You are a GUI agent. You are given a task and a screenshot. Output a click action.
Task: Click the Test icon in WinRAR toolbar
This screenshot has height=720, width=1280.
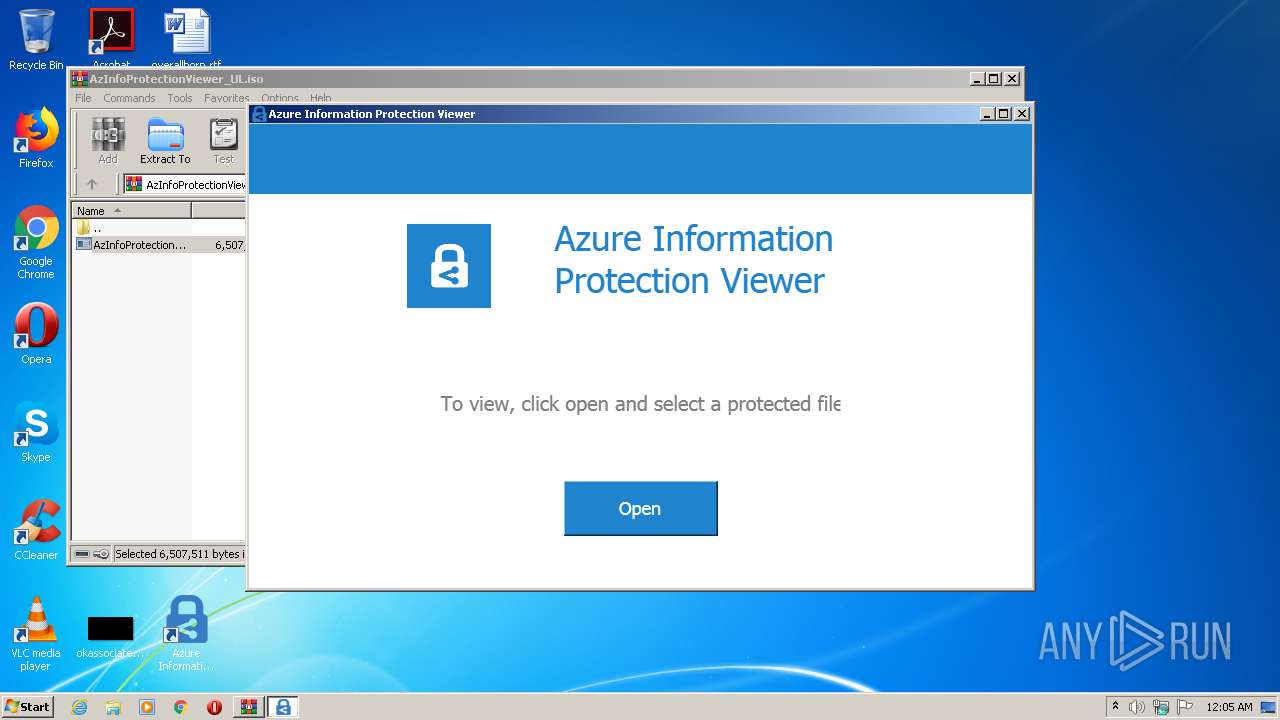pyautogui.click(x=224, y=141)
